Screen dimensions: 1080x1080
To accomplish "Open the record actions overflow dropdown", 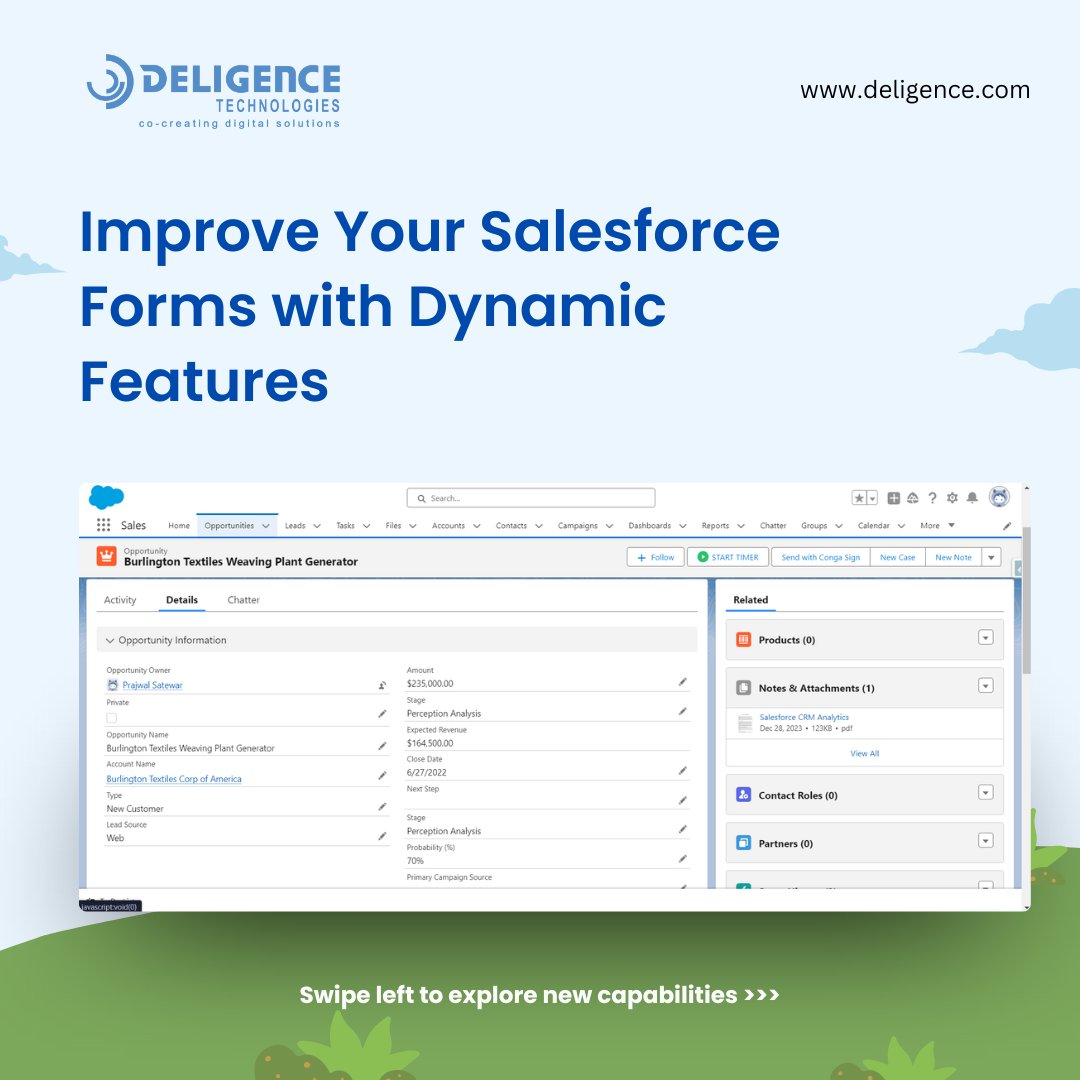I will 991,557.
